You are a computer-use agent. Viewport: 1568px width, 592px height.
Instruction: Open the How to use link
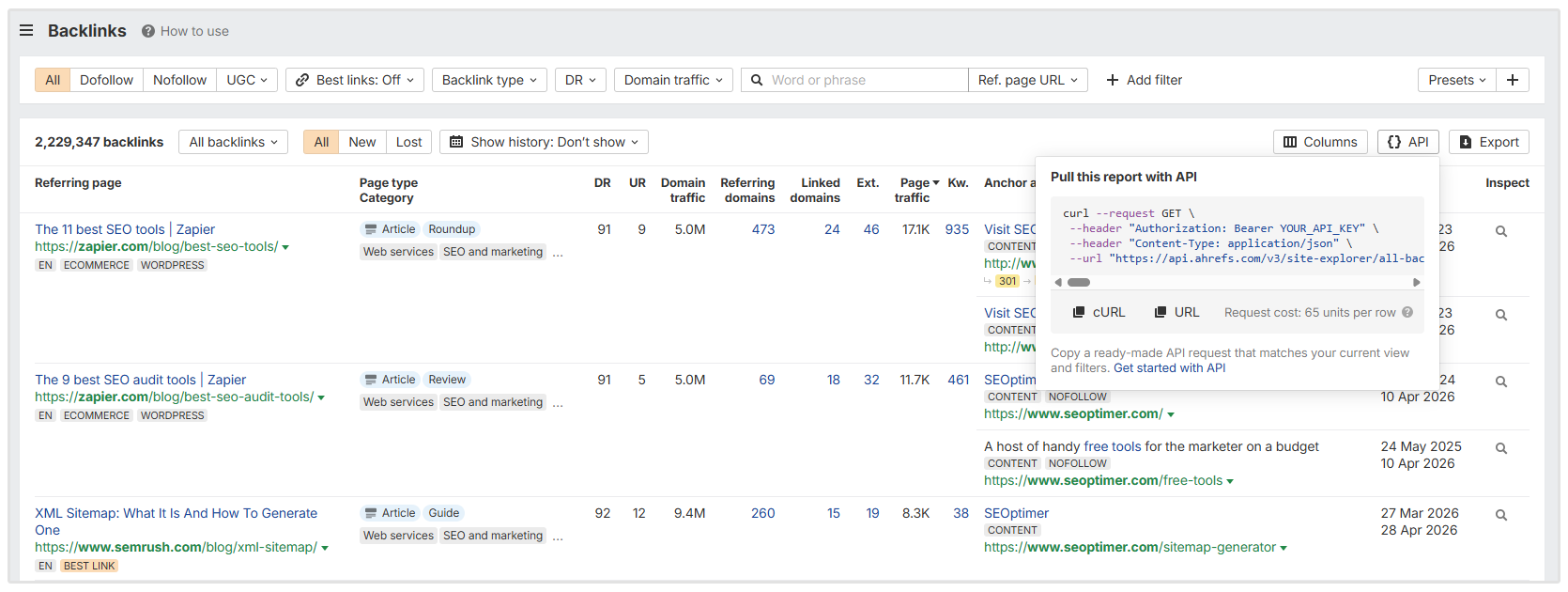click(194, 31)
